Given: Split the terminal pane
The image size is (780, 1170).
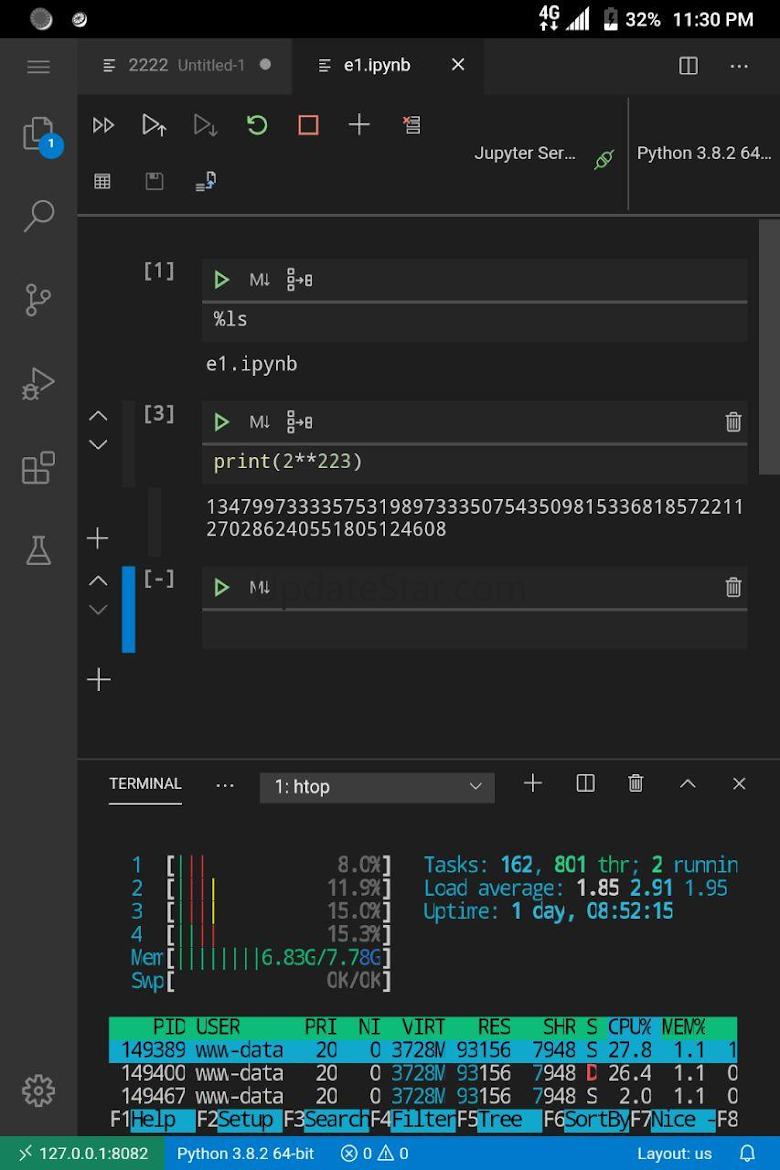Looking at the screenshot, I should coord(586,783).
